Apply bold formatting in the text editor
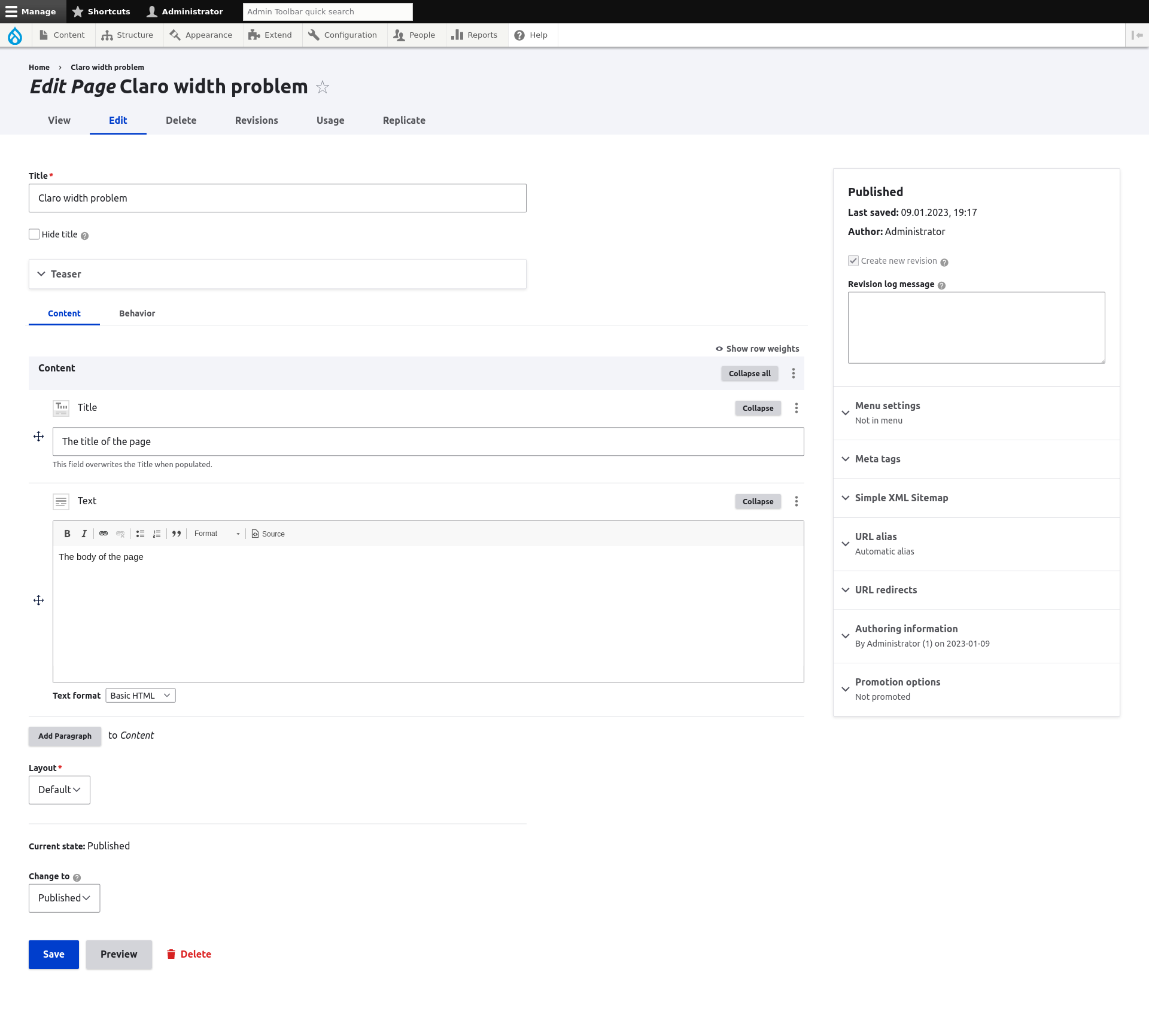Image resolution: width=1149 pixels, height=1036 pixels. pos(67,534)
